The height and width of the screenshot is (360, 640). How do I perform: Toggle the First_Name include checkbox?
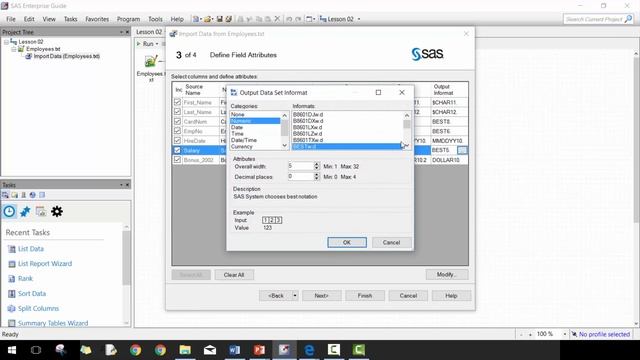tap(177, 102)
